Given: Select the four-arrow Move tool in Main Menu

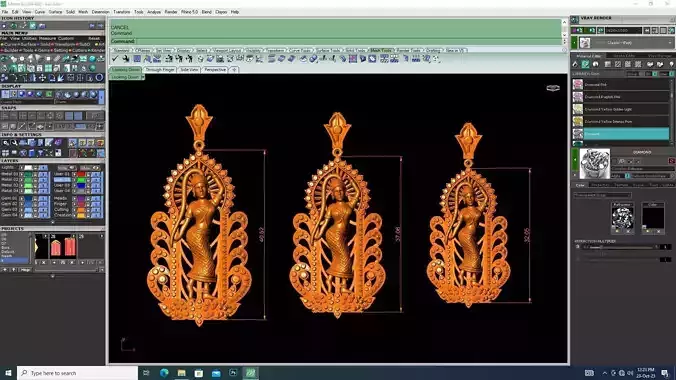Looking at the screenshot, I should coord(42,78).
